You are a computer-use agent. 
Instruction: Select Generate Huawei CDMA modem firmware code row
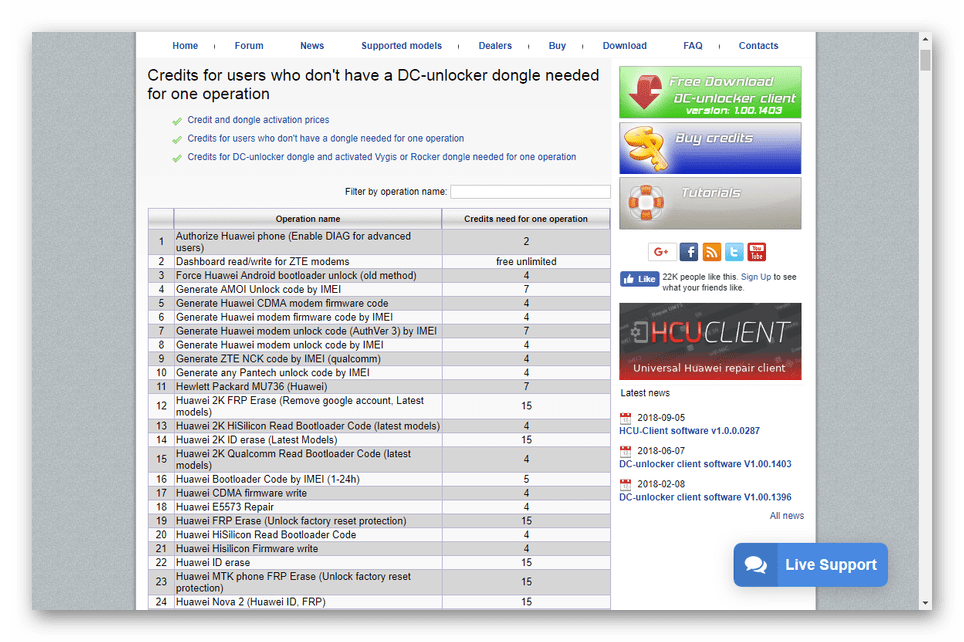pyautogui.click(x=379, y=303)
